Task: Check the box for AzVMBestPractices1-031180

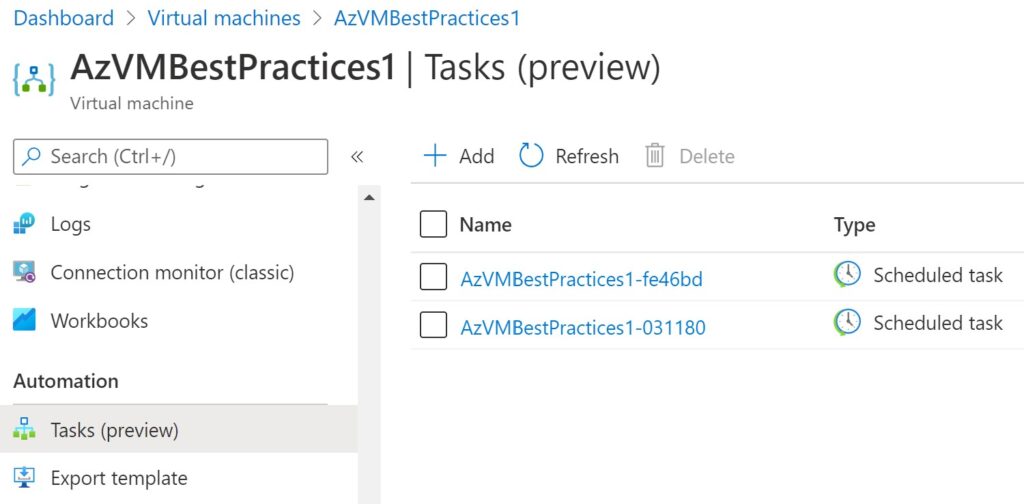Action: coord(434,324)
